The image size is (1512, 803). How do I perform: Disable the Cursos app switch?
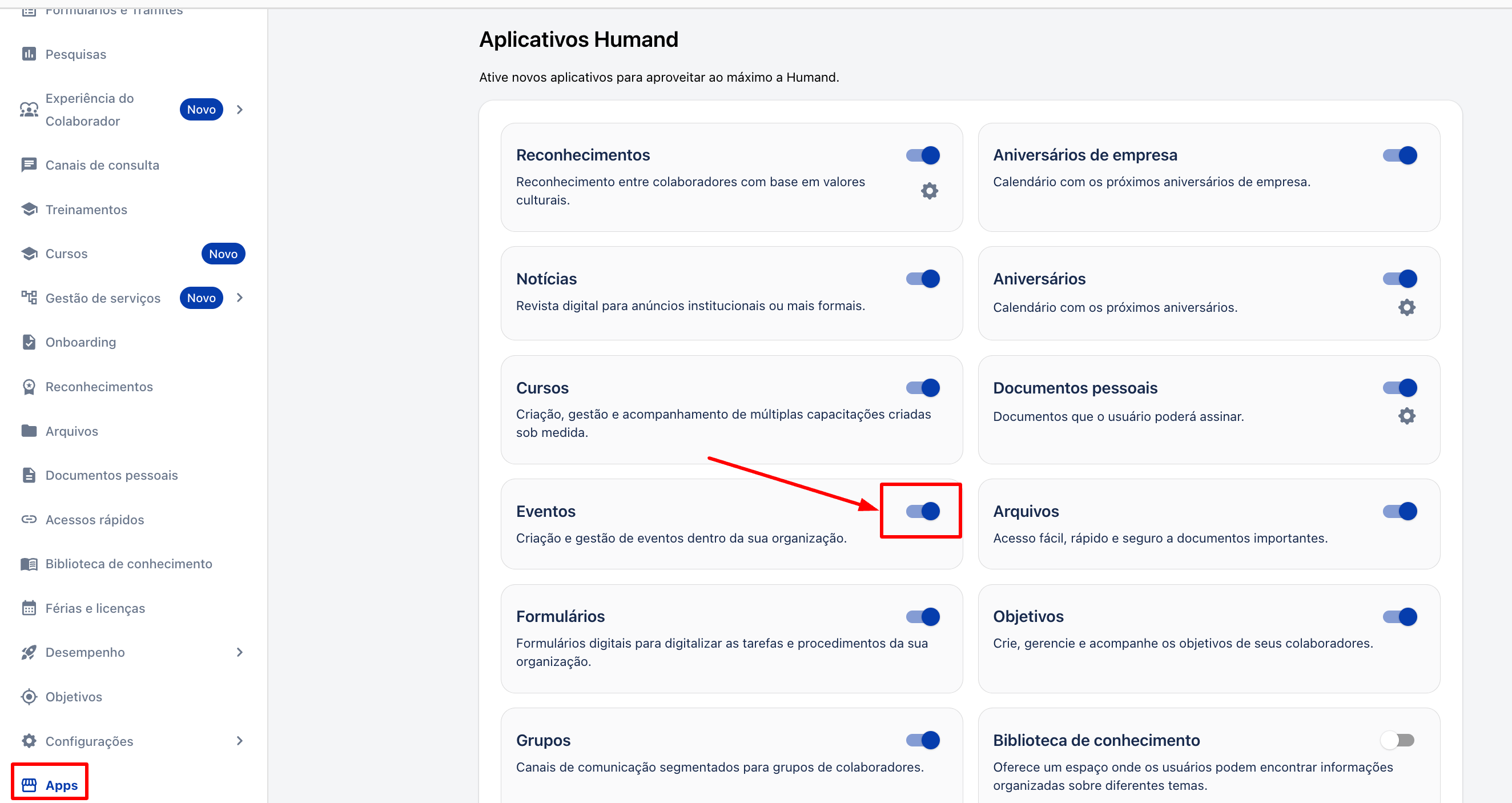923,388
